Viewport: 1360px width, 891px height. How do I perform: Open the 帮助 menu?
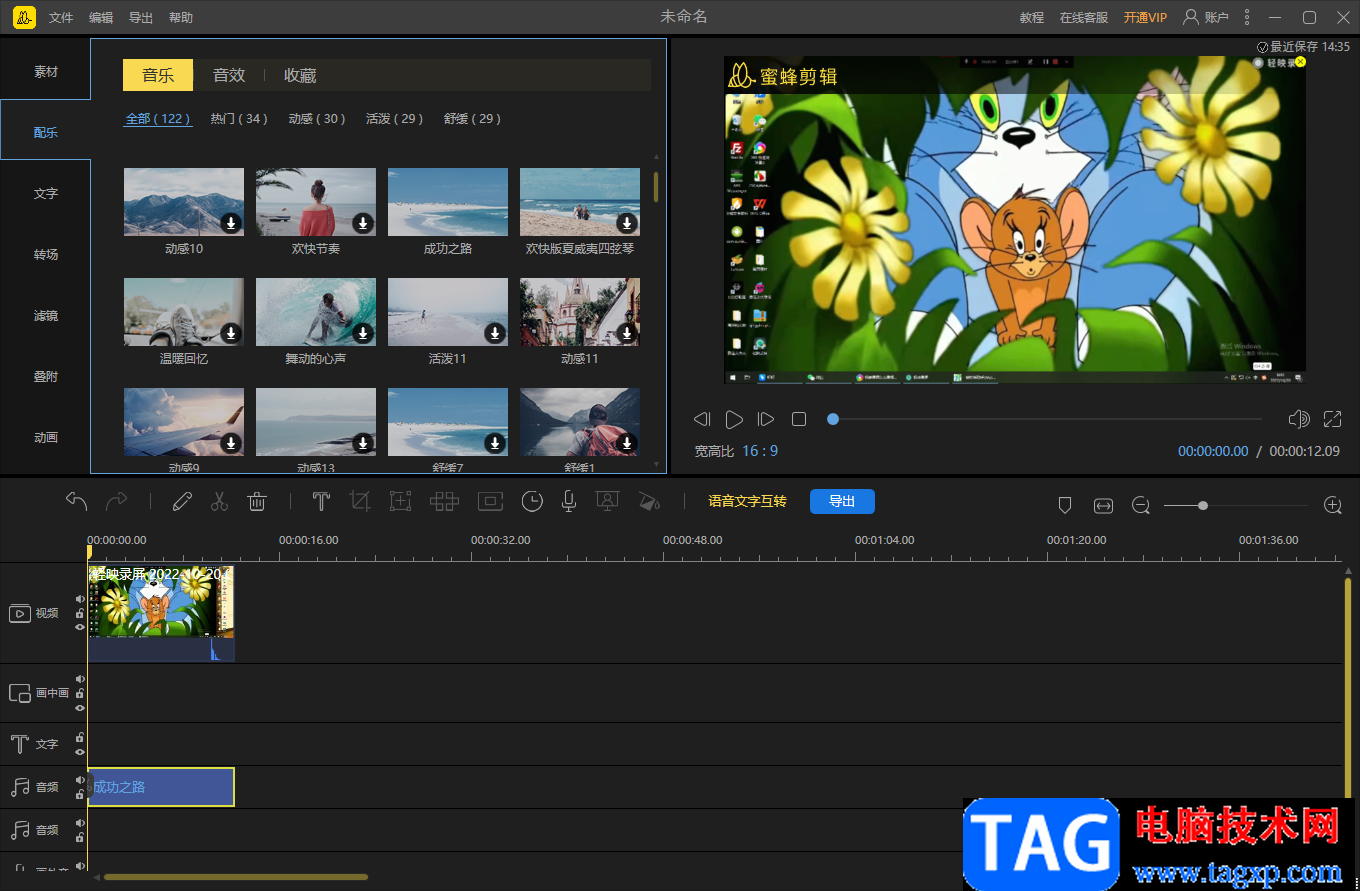(181, 18)
